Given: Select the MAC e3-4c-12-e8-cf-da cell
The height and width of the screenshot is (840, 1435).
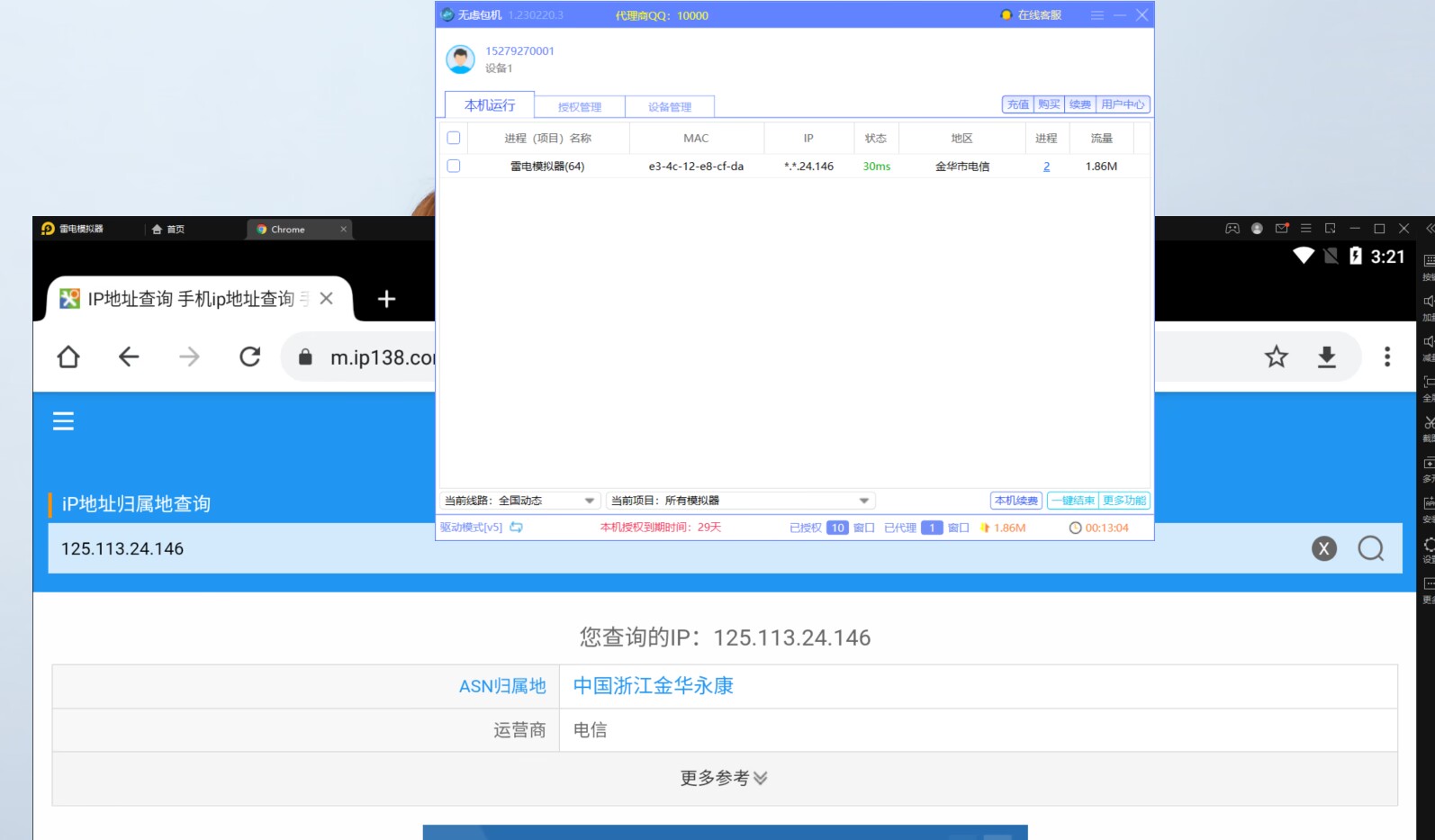Looking at the screenshot, I should click(x=696, y=167).
